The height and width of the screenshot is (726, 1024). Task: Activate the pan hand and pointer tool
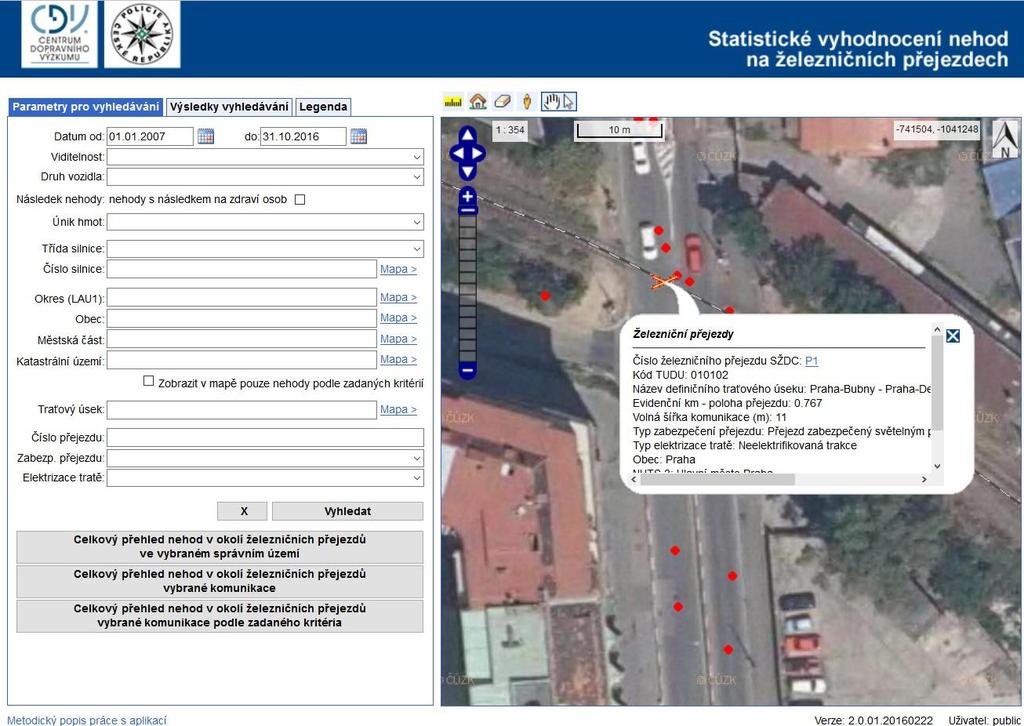pos(559,102)
